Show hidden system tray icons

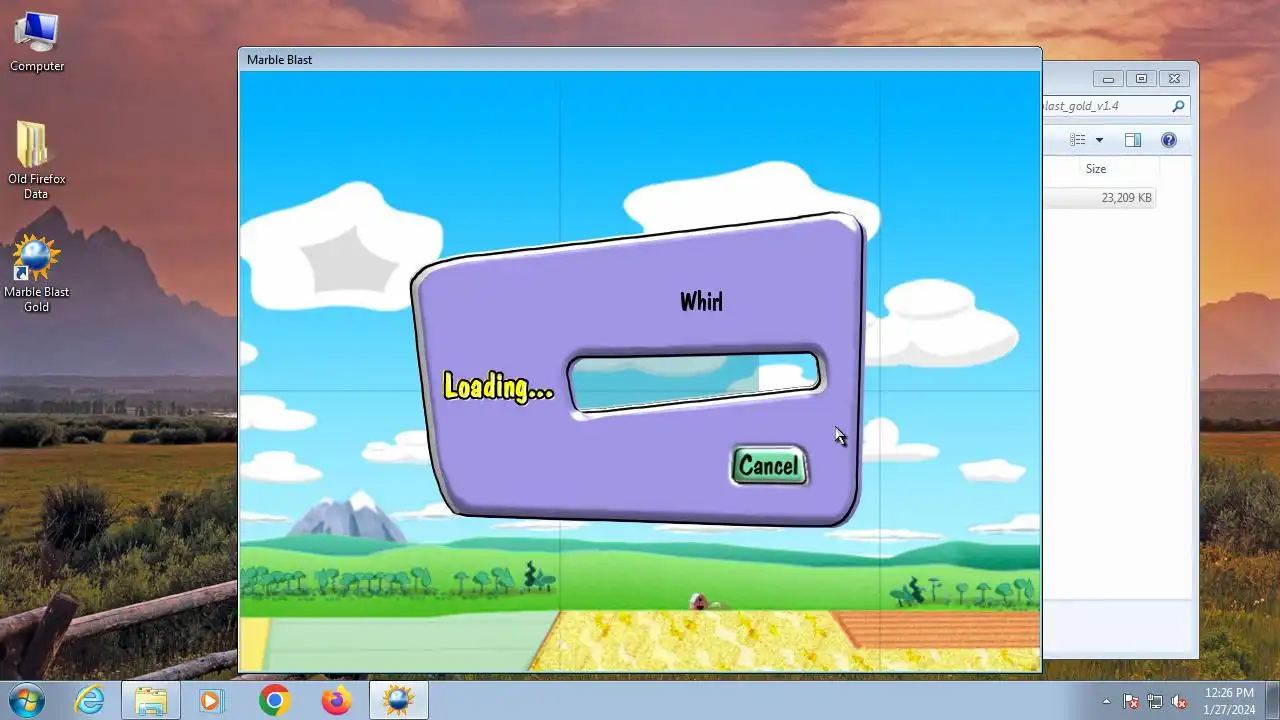pos(1106,701)
